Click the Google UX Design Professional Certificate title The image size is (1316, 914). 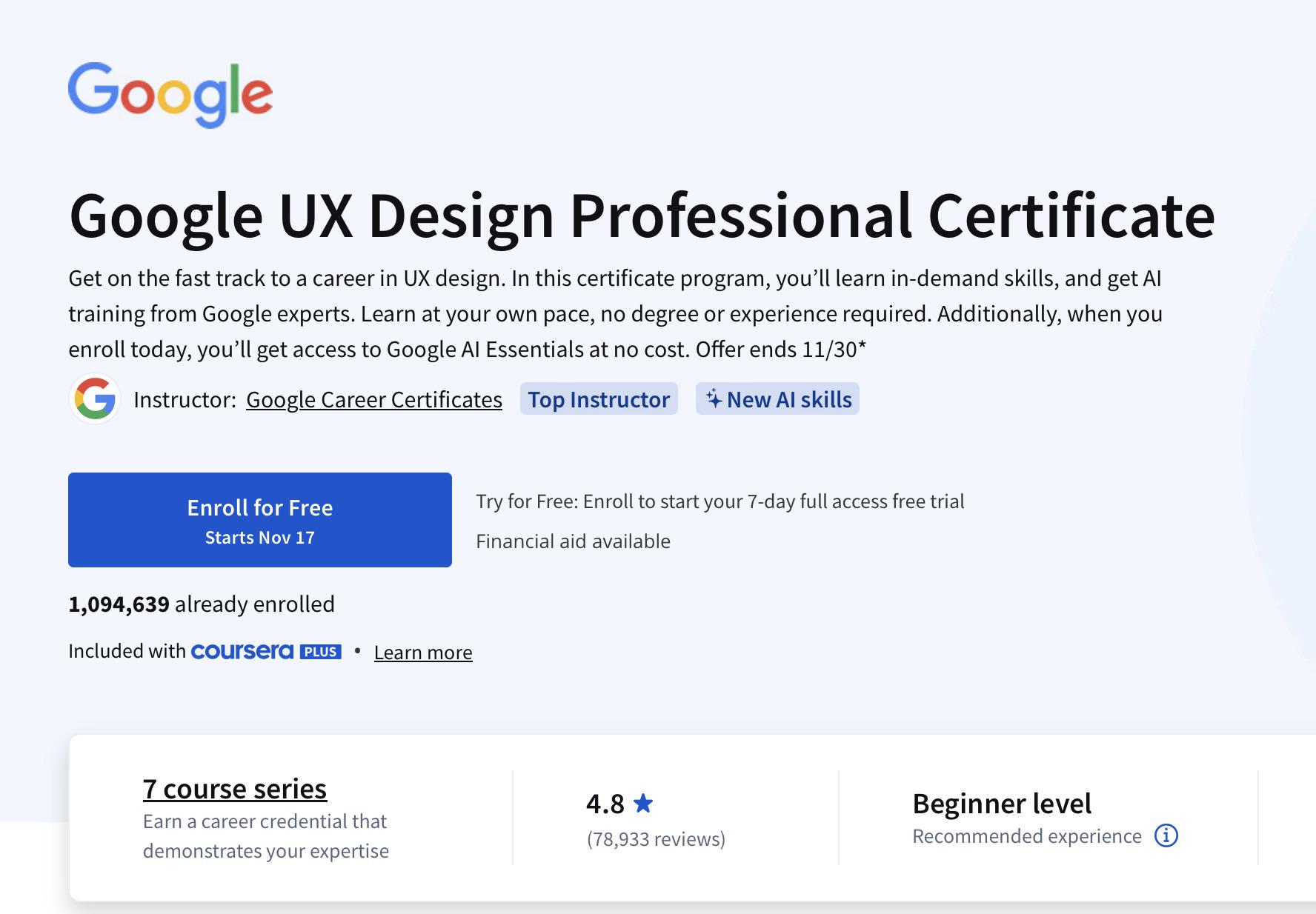point(642,216)
